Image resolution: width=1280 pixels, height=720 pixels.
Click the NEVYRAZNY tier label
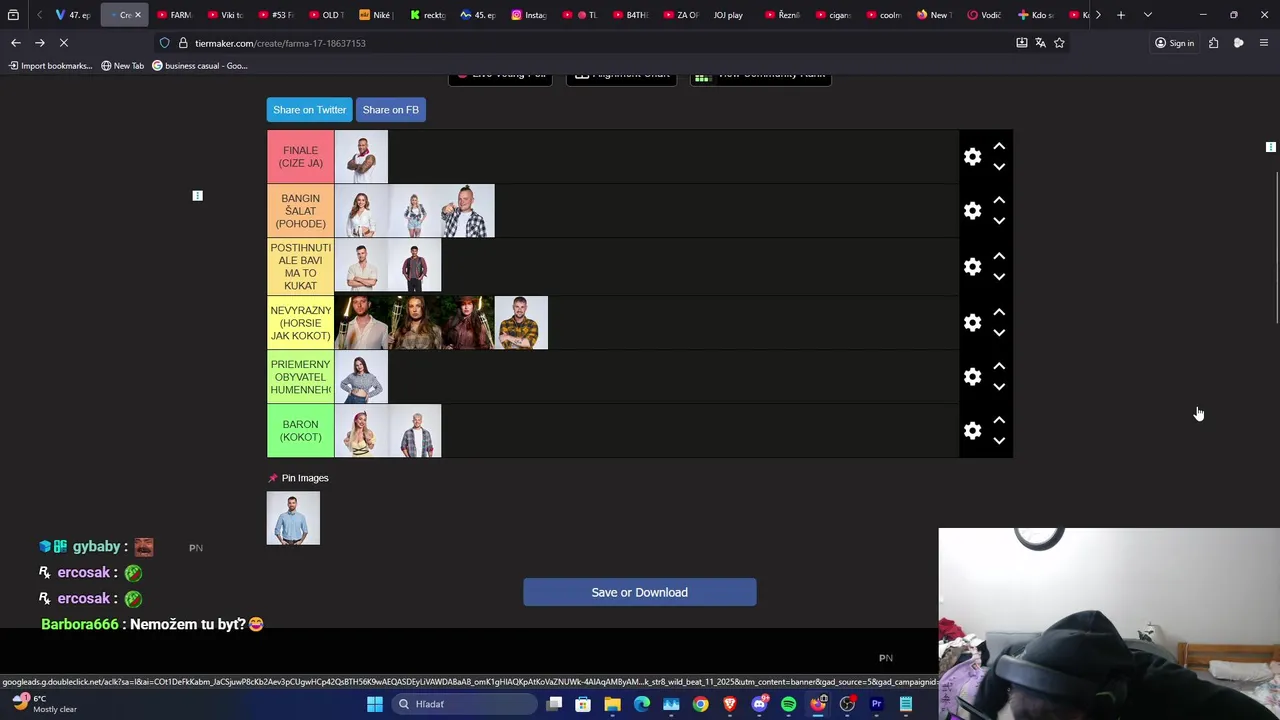(301, 323)
